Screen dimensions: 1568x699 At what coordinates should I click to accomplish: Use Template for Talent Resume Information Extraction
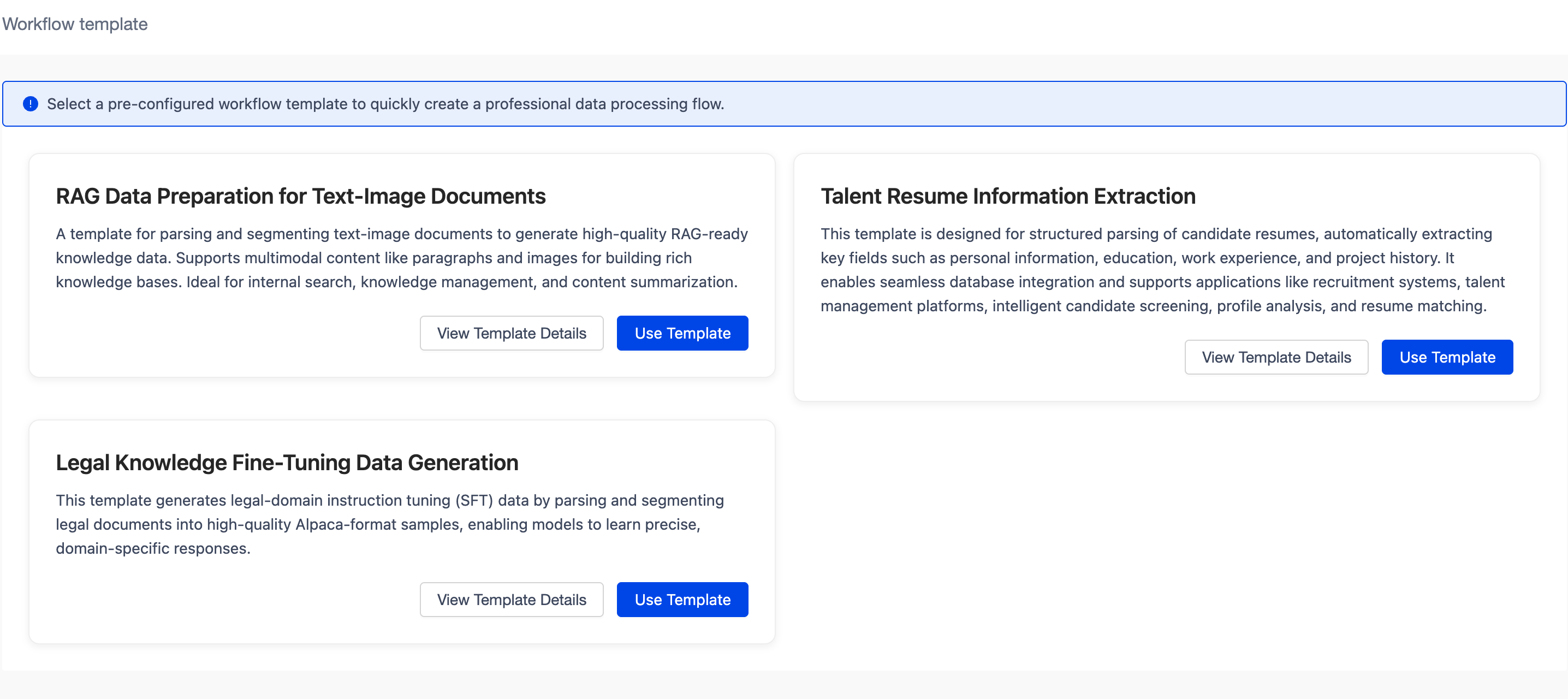(1446, 357)
